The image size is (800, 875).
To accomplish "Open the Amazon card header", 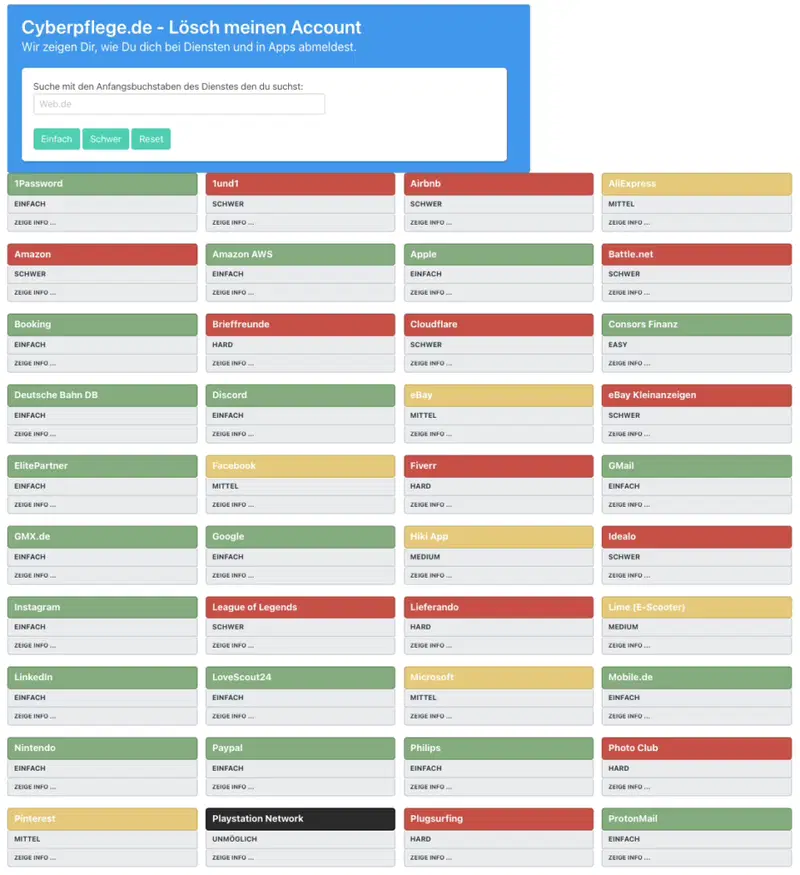I will (102, 254).
